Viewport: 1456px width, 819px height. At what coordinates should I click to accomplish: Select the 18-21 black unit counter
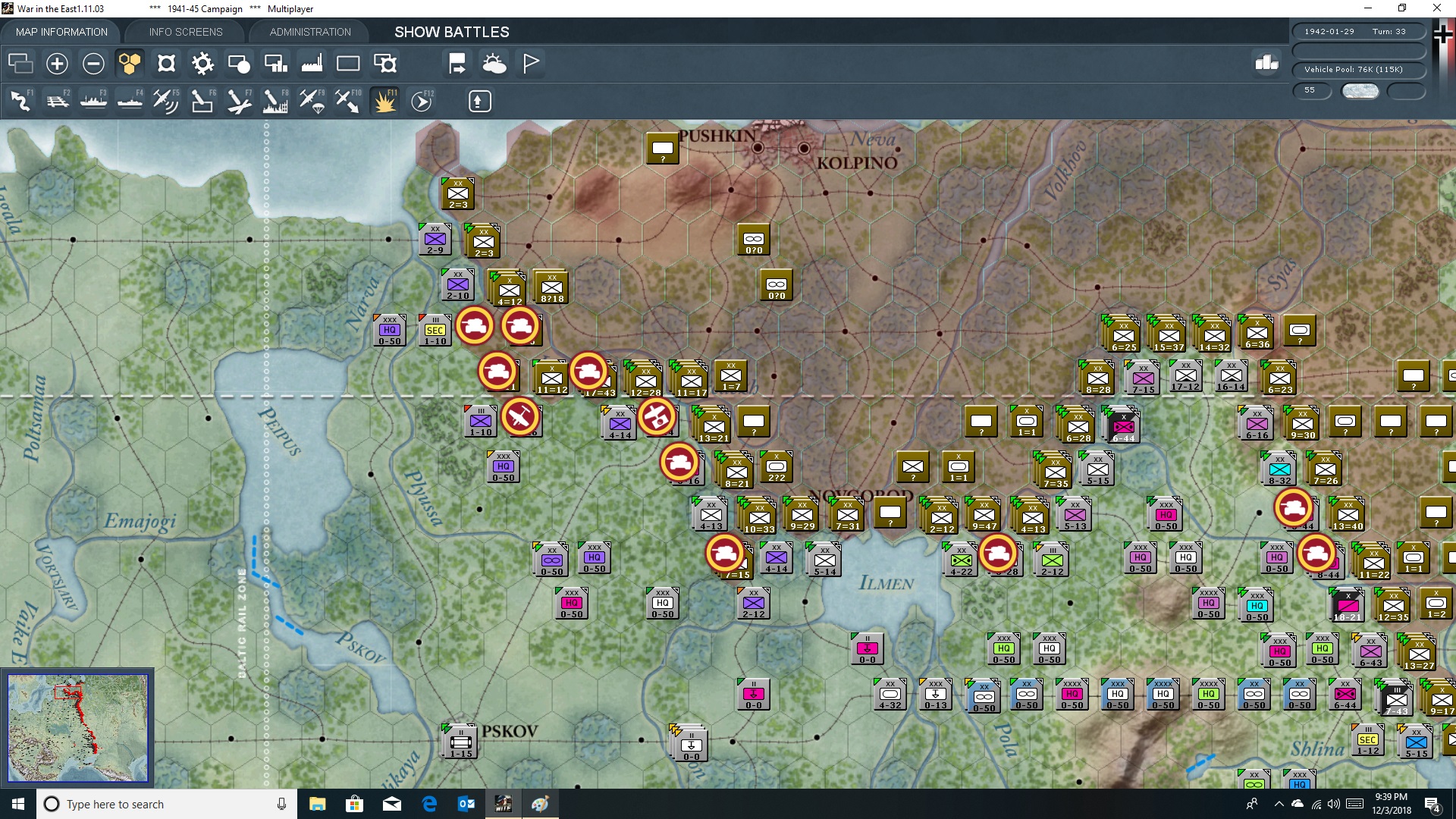click(1348, 605)
